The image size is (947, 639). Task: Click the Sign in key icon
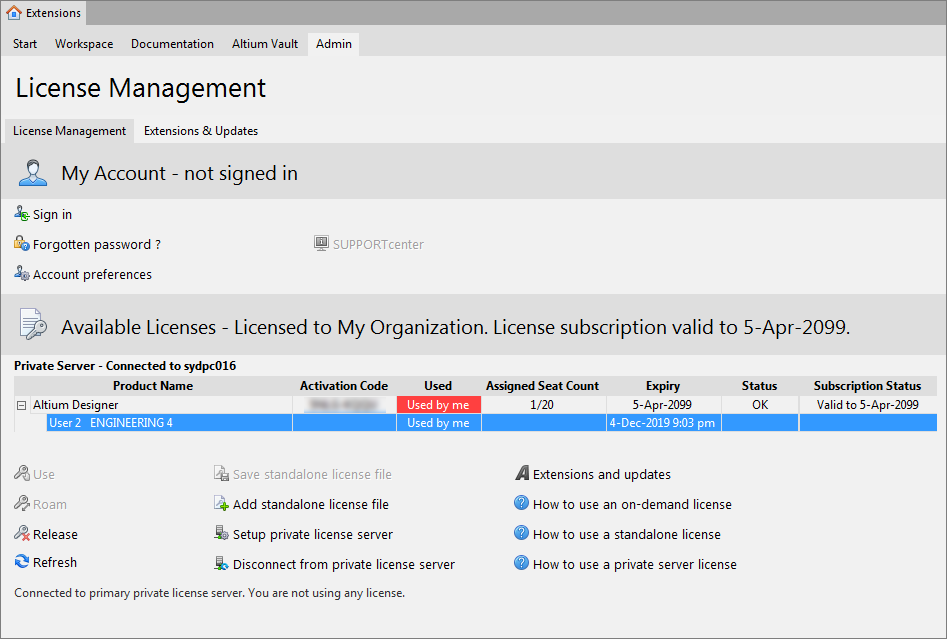pyautogui.click(x=22, y=214)
